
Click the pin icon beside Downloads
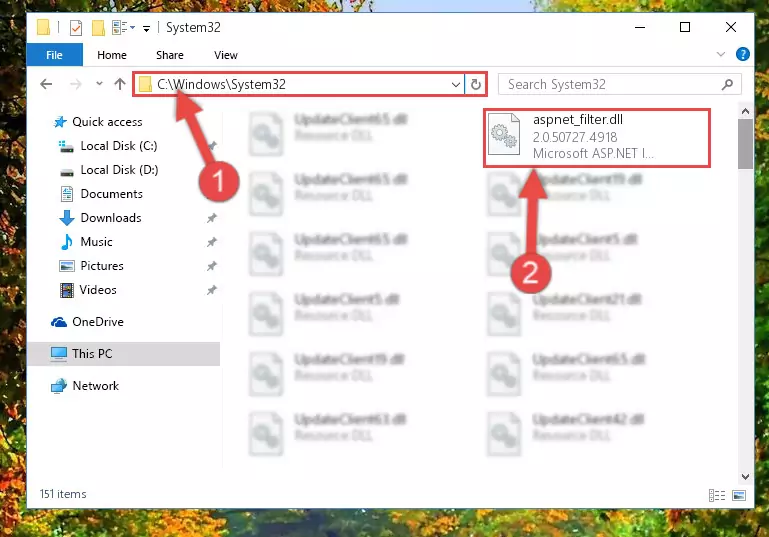tap(211, 218)
